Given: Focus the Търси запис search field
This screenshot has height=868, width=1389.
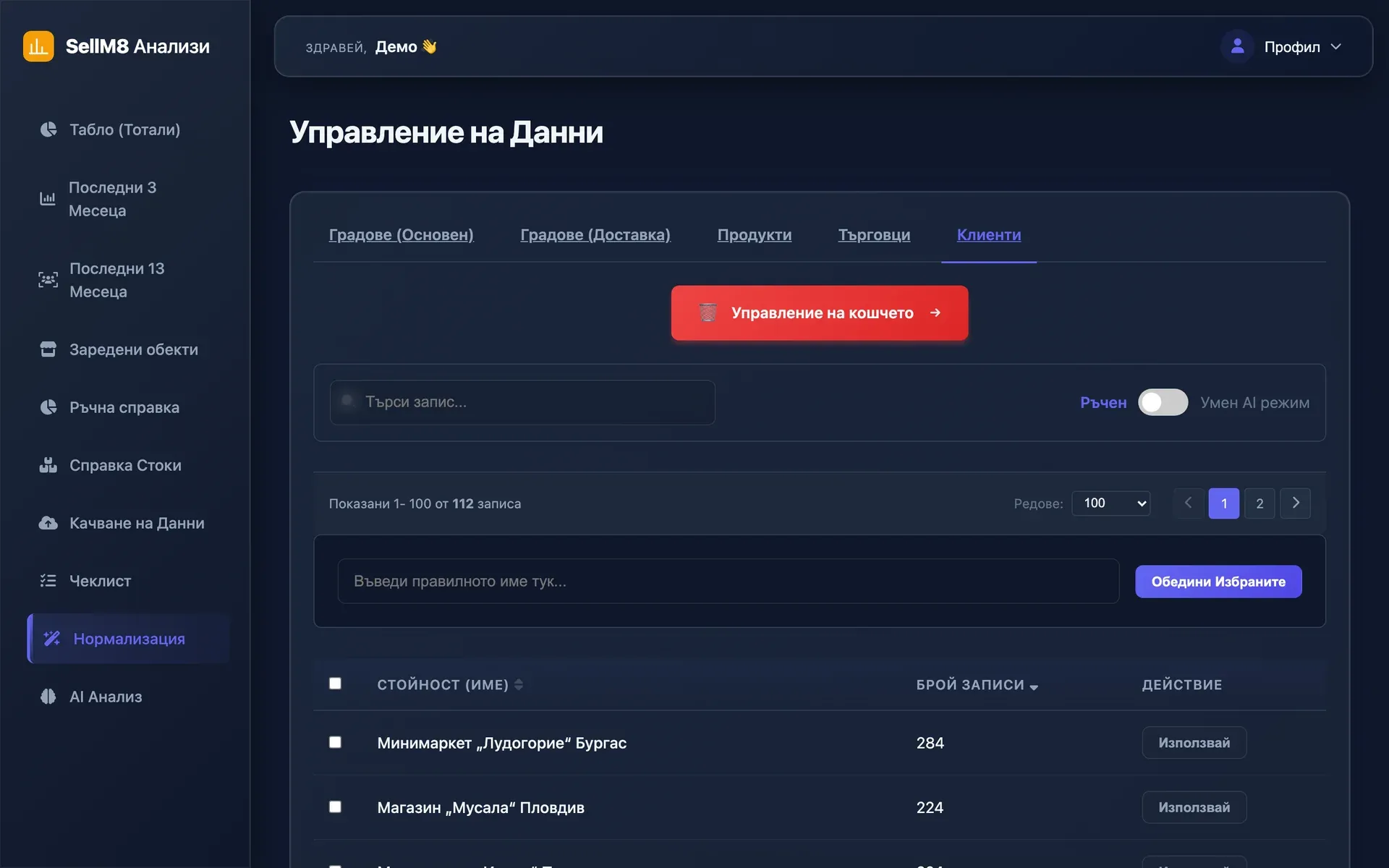Looking at the screenshot, I should point(522,402).
